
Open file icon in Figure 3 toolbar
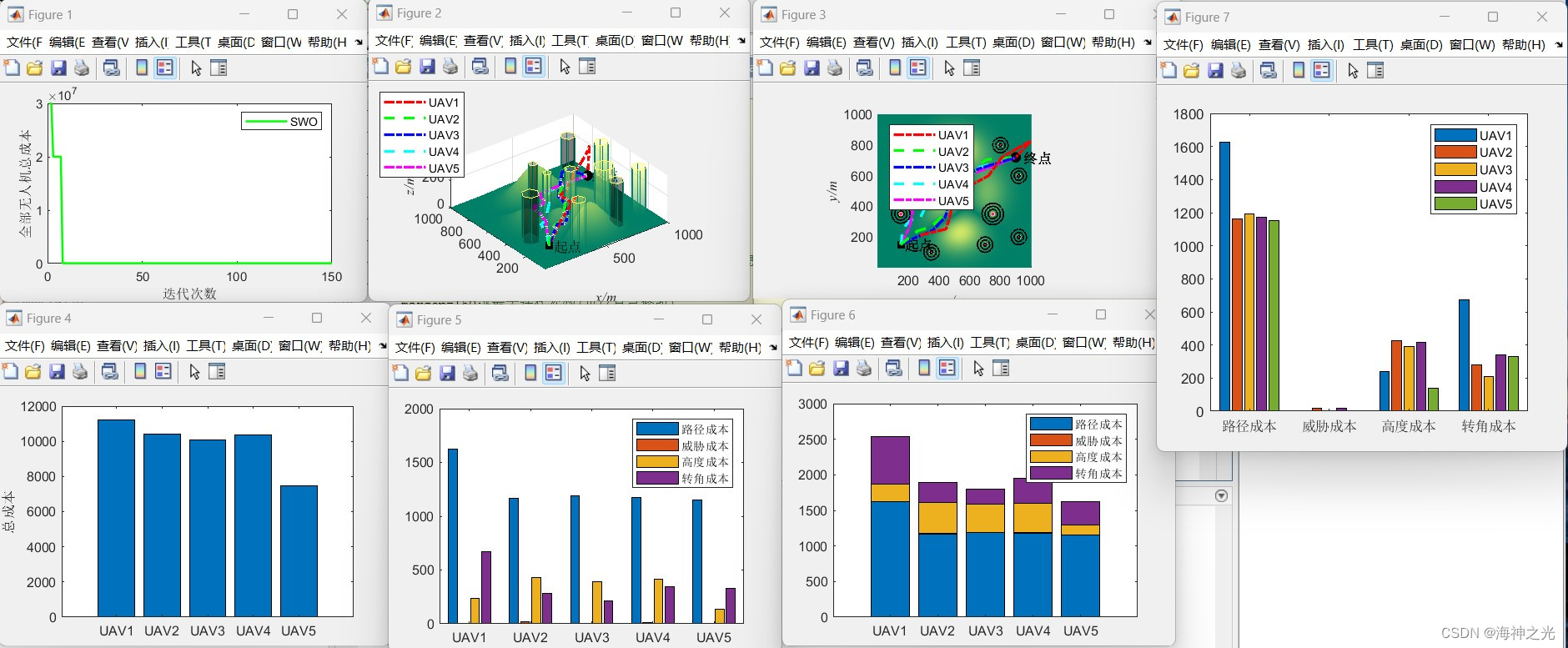[x=787, y=68]
